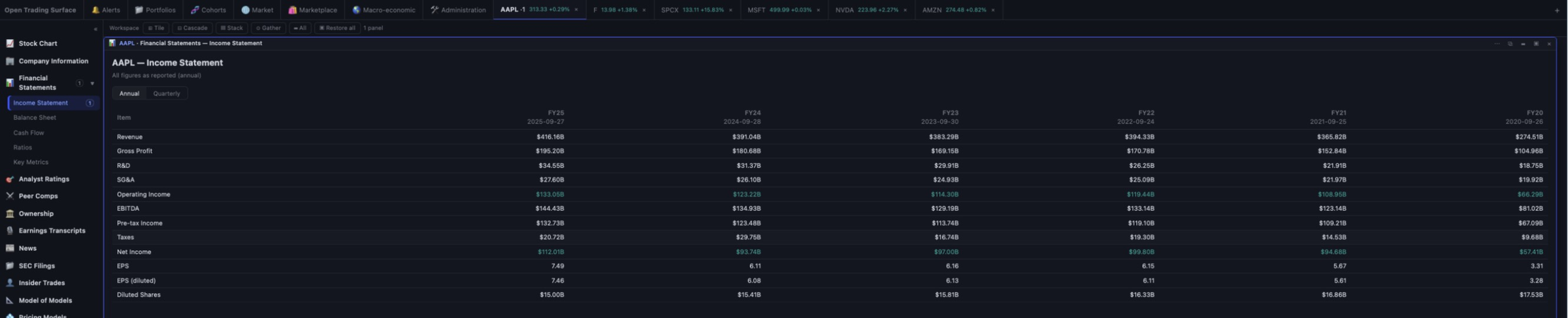Cascade the workspace panels
Screen dimensions: 1568x318
coord(193,28)
